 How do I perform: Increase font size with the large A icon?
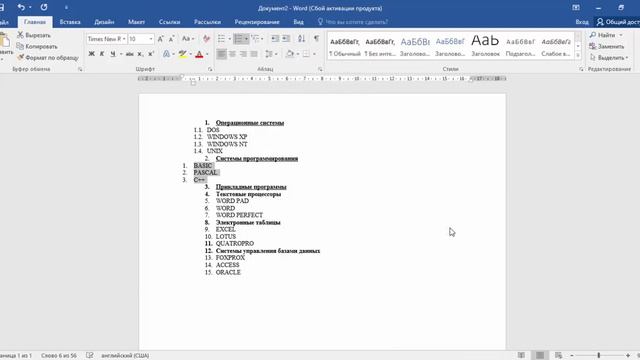160,39
